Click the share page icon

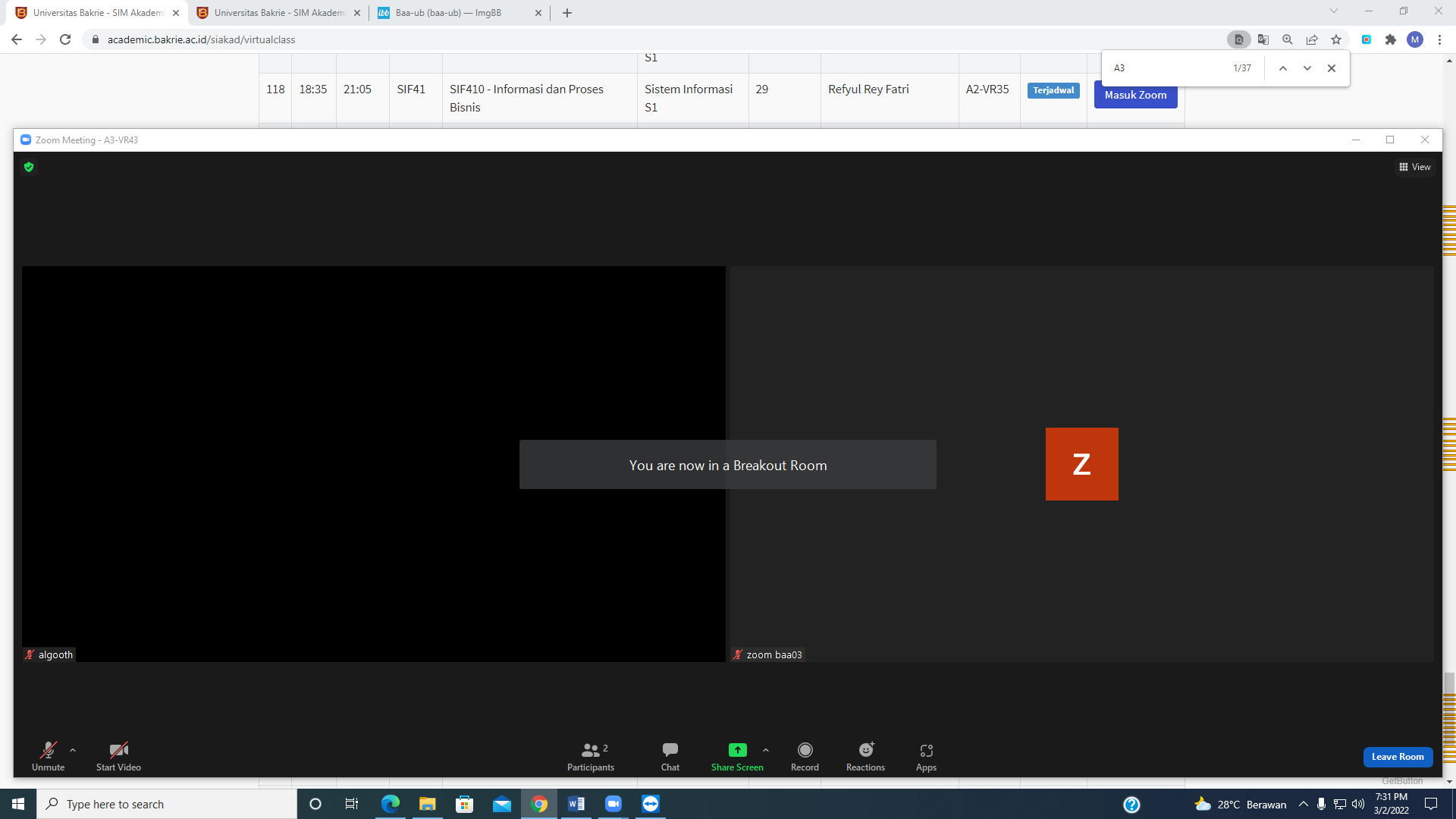tap(1312, 39)
